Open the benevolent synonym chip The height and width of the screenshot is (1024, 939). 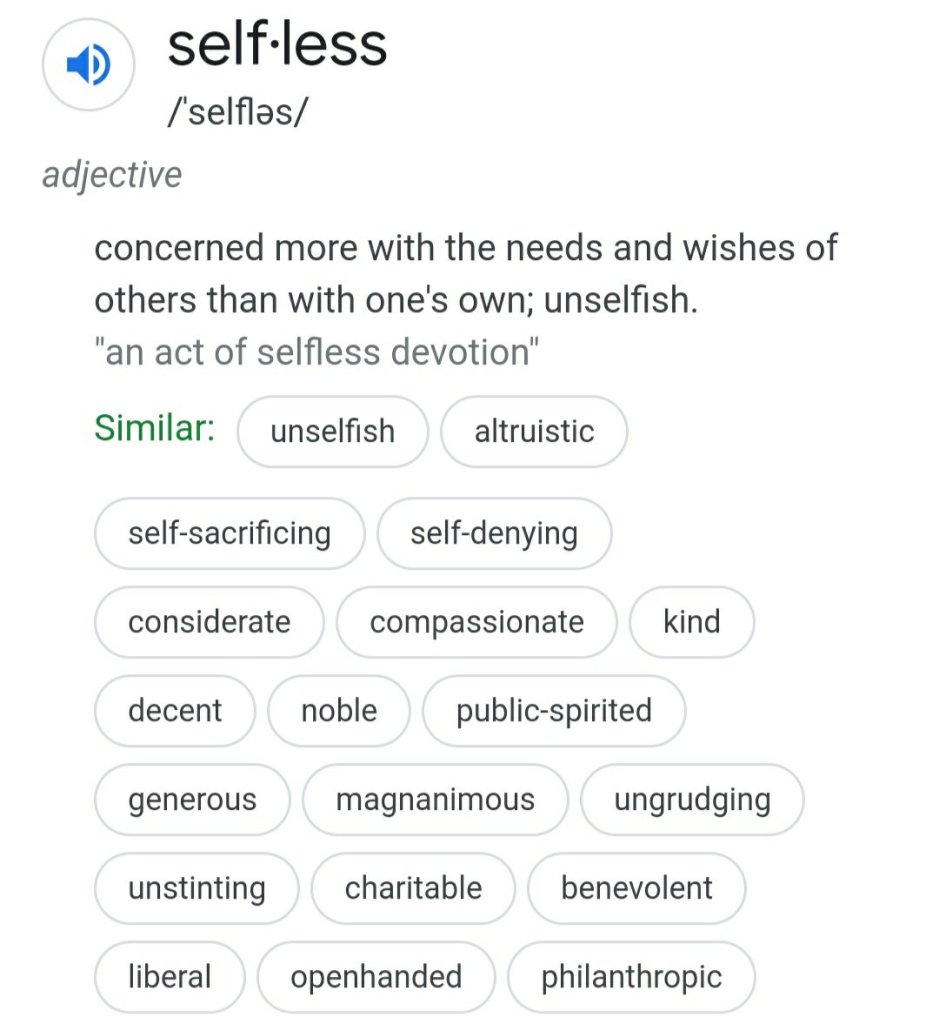636,888
